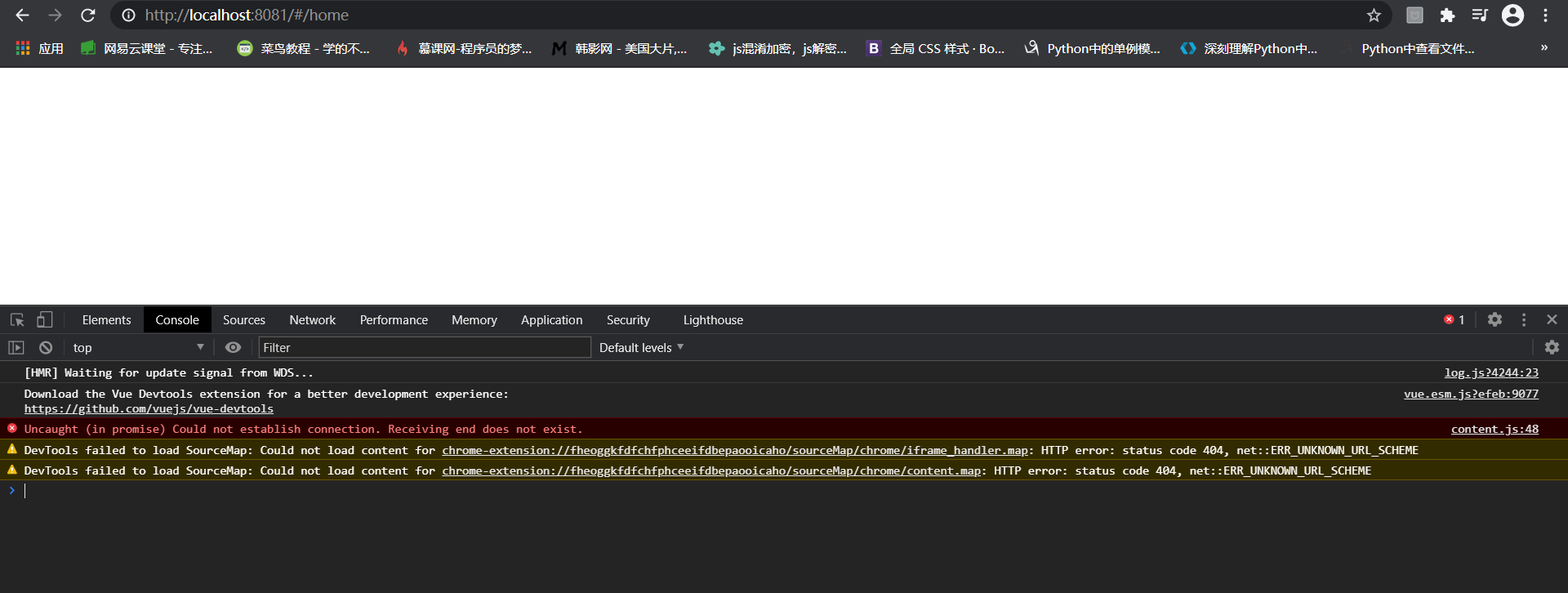Open the 菜鸟教程 bookmark
Image resolution: width=1568 pixels, height=593 pixels.
point(304,48)
